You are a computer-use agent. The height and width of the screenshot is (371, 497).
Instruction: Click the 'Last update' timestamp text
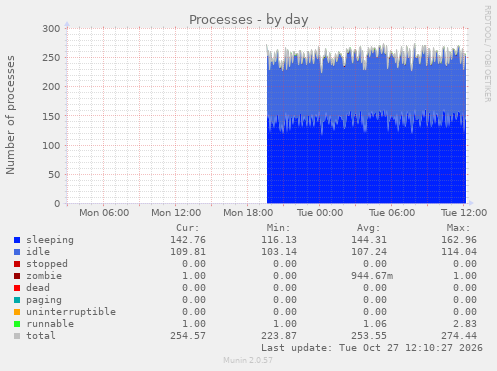tap(372, 348)
